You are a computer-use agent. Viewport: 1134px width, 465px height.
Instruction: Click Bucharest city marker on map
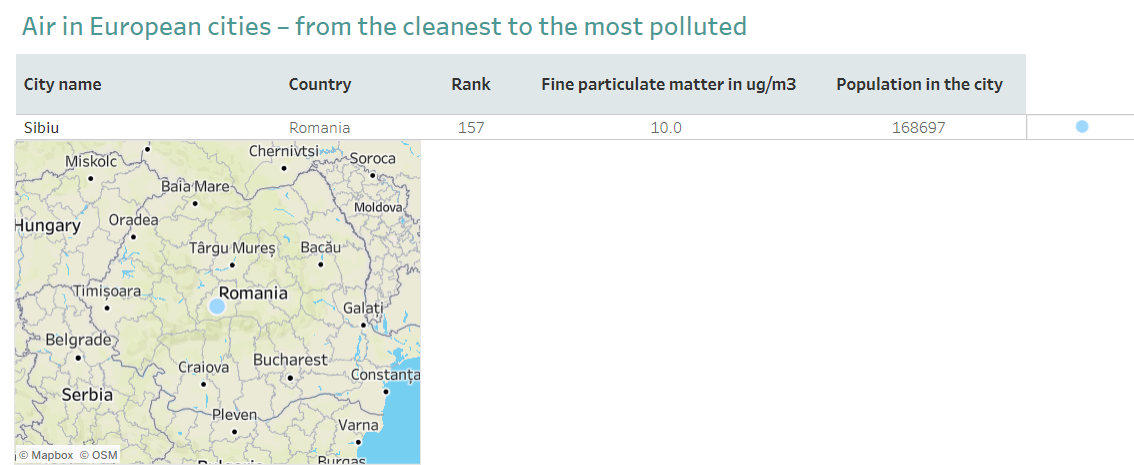[x=290, y=377]
